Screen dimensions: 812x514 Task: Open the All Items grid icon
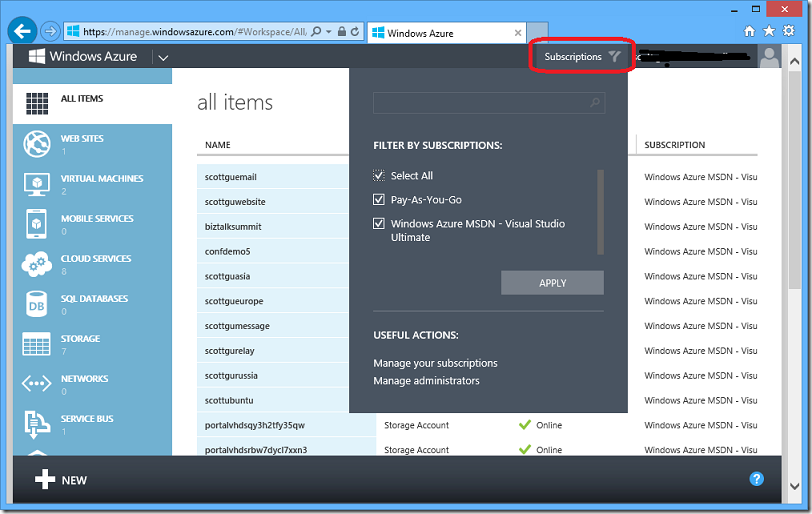[37, 104]
